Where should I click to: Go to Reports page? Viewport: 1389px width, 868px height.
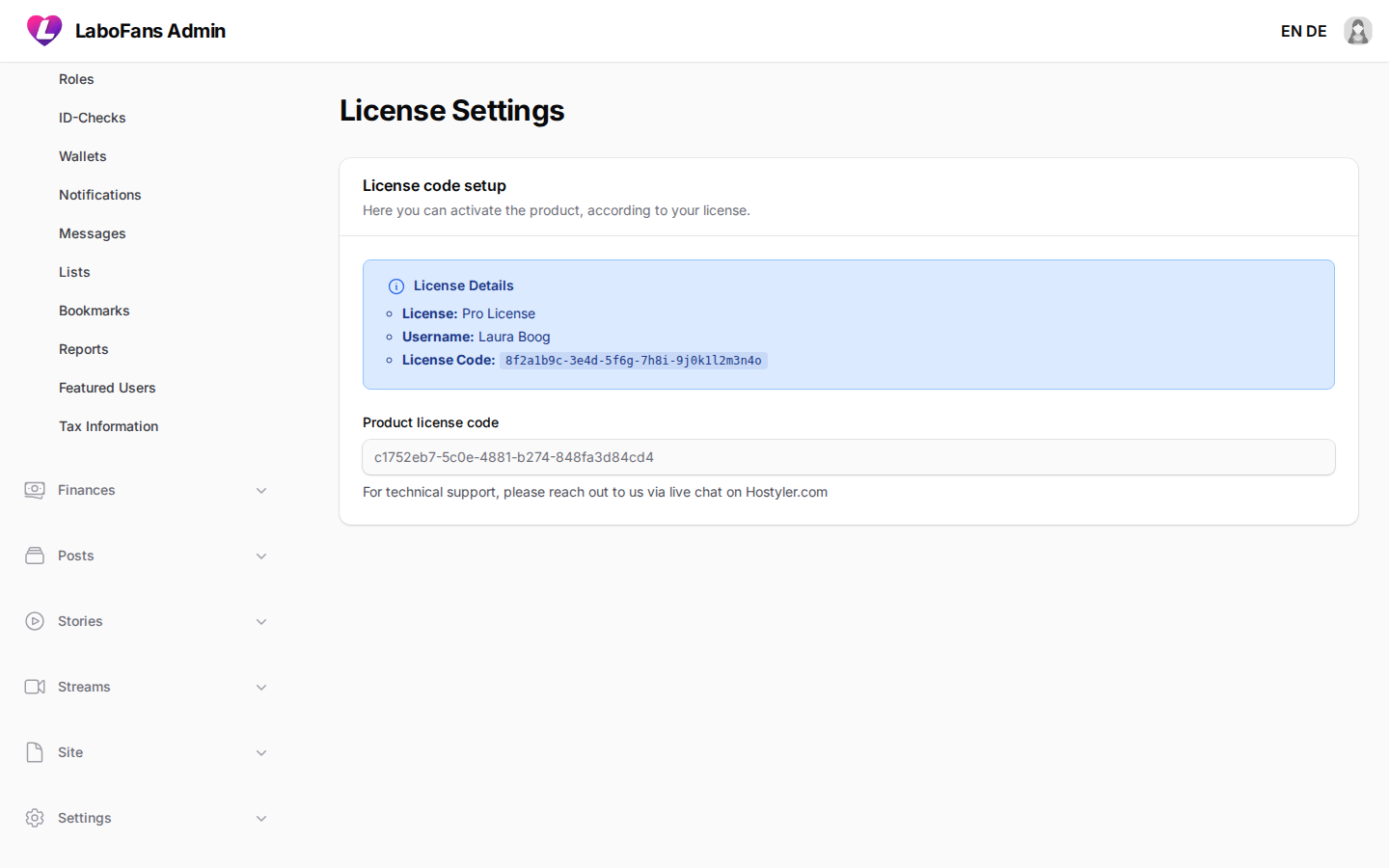pos(84,349)
